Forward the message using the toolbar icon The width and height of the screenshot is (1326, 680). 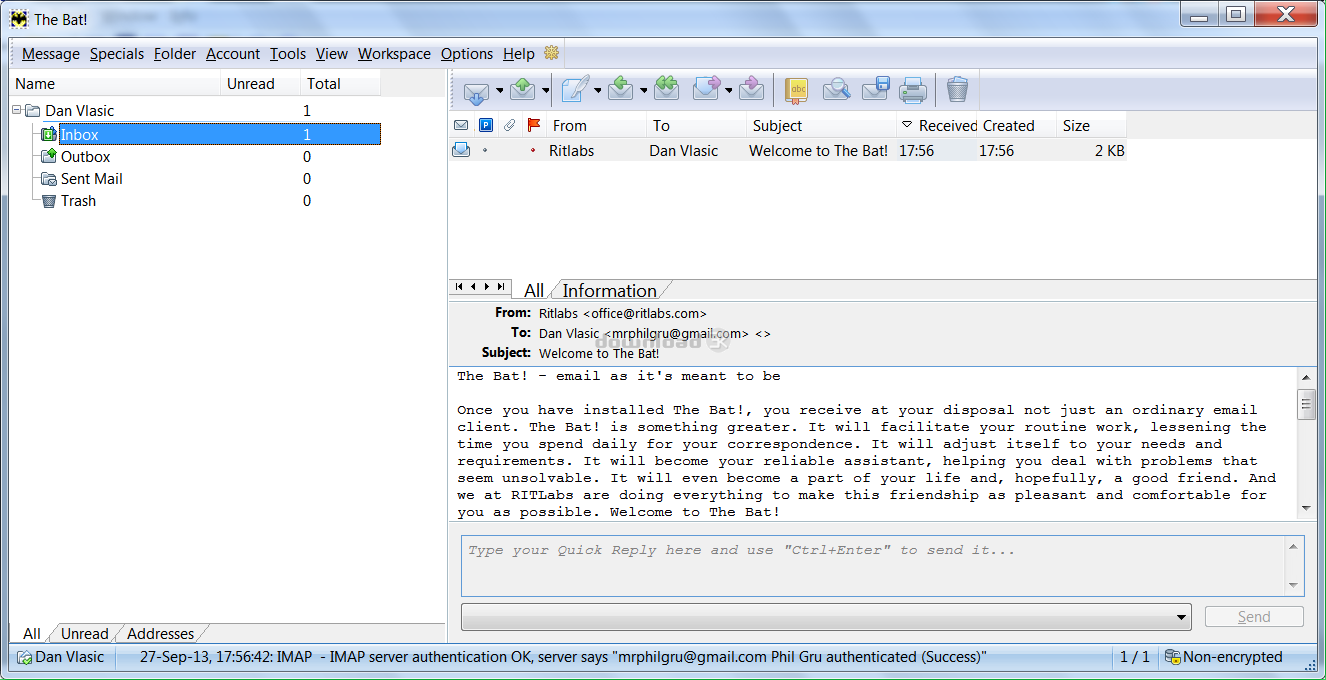click(707, 90)
